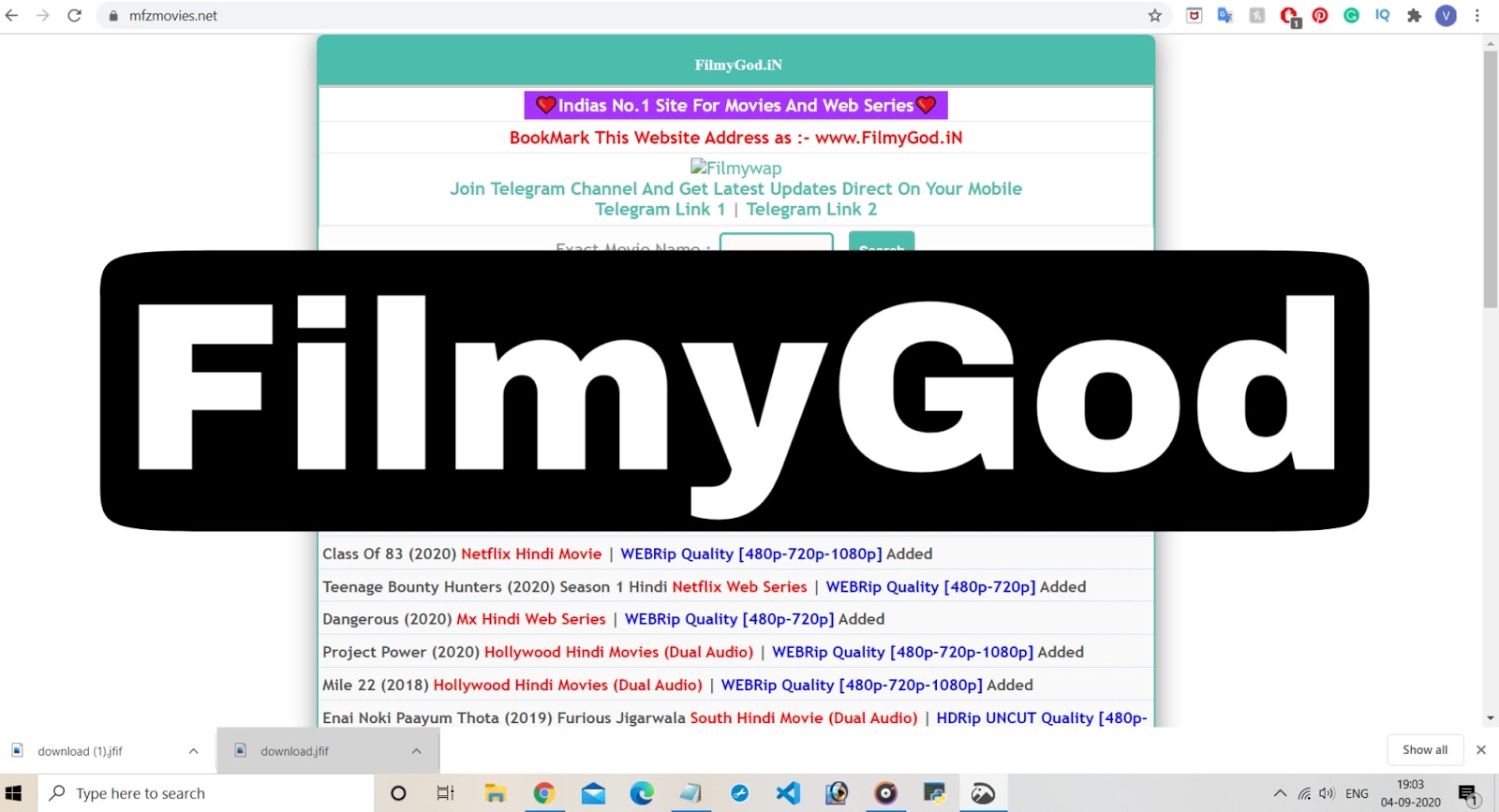
Task: Click Show all downloads button
Action: (1425, 750)
